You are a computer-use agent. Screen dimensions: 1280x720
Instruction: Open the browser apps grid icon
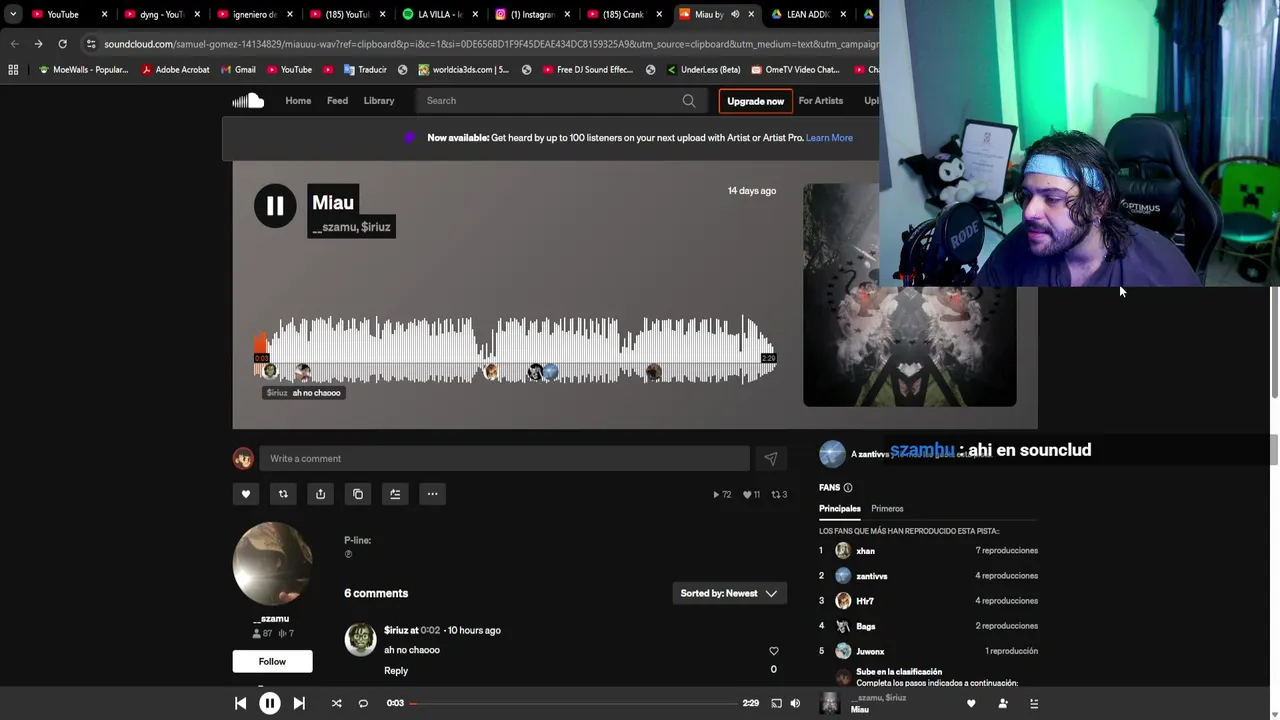pos(13,70)
